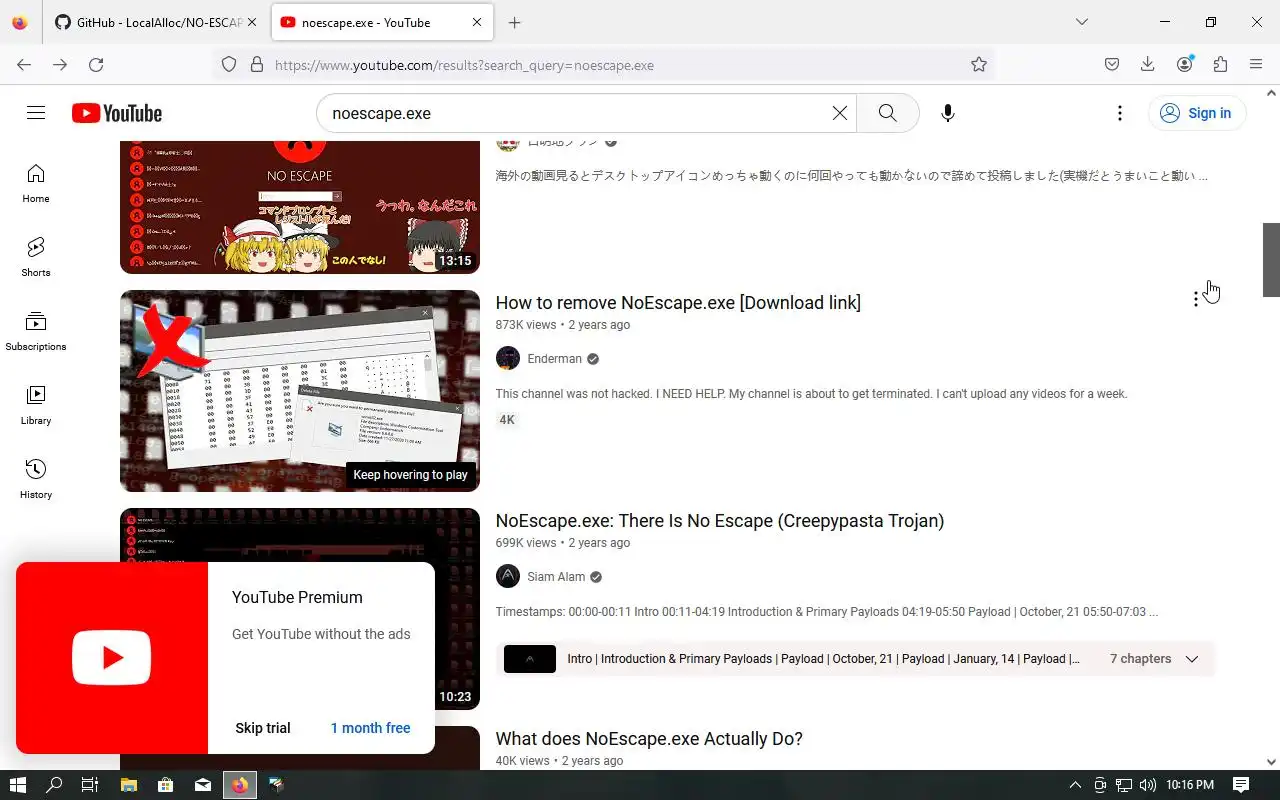Visit the Siam Alam channel name
This screenshot has height=800, width=1280.
pyautogui.click(x=556, y=577)
